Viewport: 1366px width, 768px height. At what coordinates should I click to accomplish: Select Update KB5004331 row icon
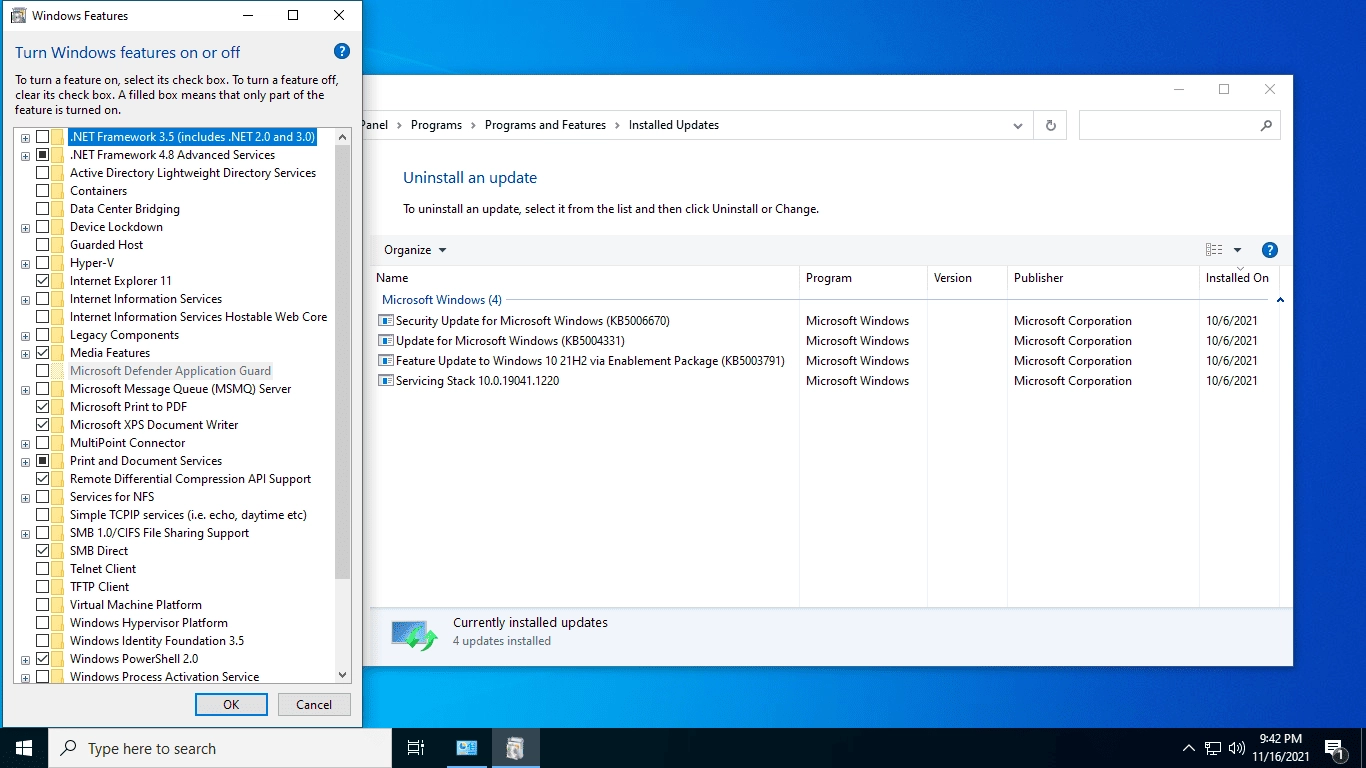point(386,341)
